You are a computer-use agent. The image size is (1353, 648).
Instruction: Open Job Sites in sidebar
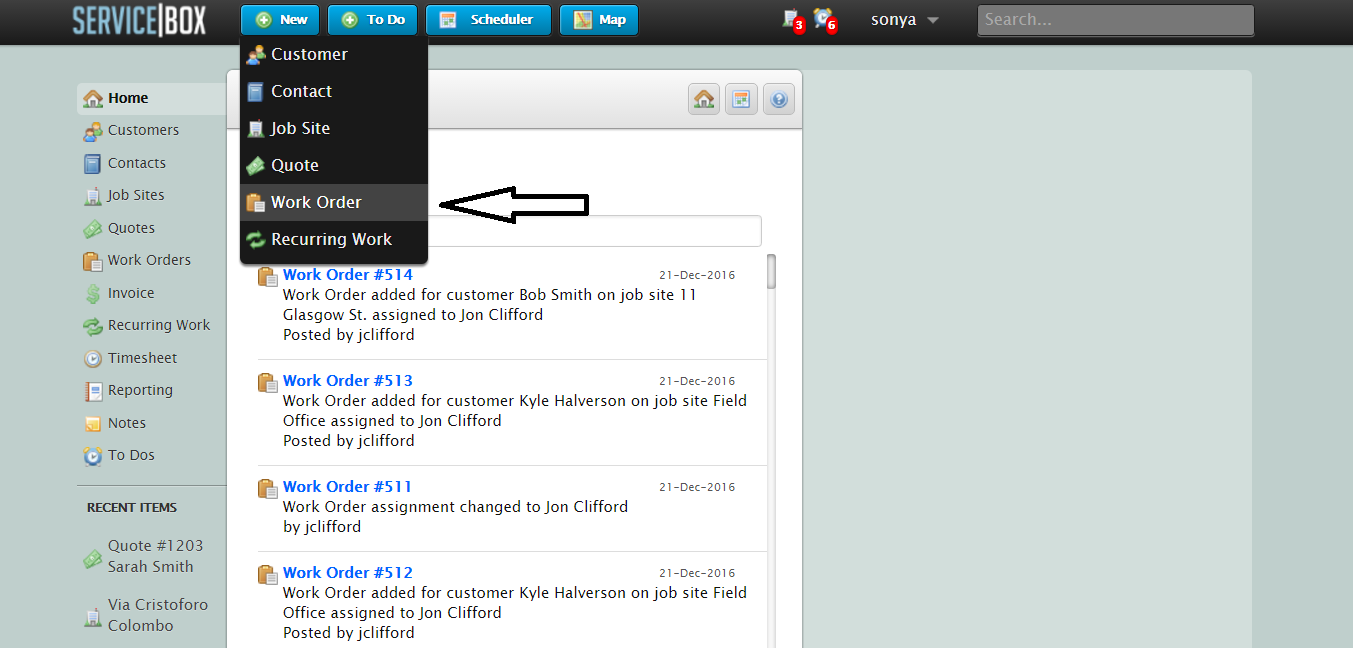coord(136,195)
